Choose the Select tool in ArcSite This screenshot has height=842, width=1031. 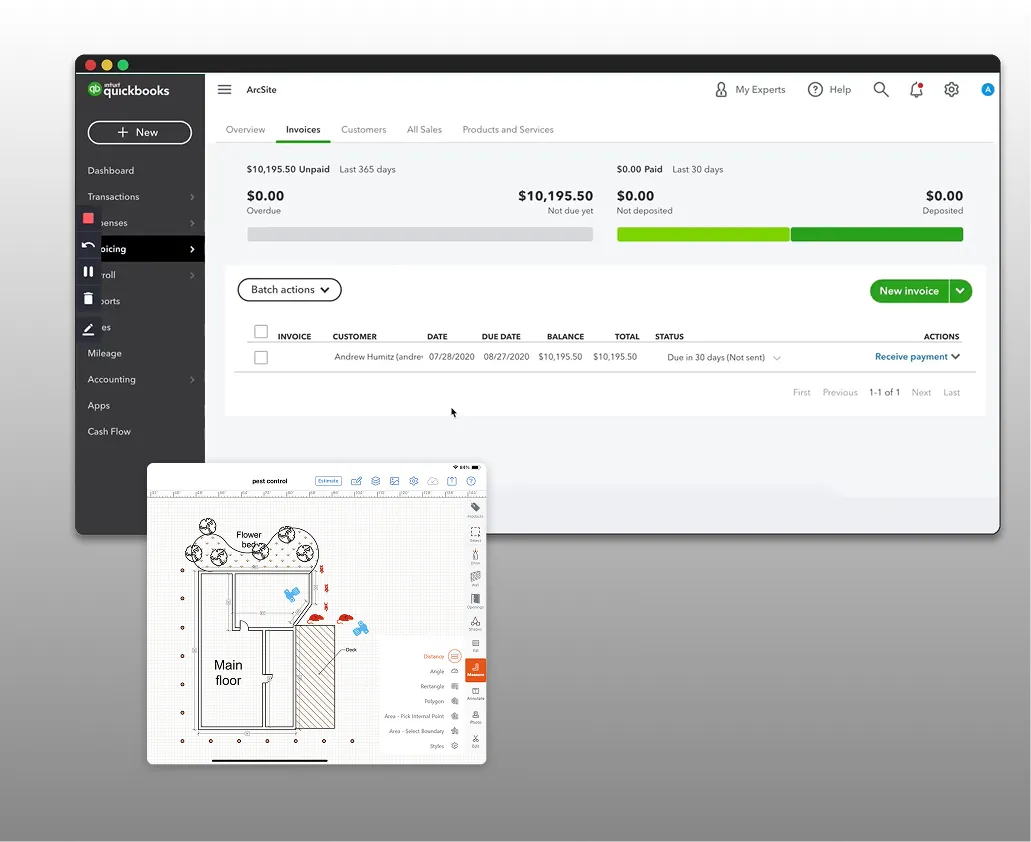point(475,534)
